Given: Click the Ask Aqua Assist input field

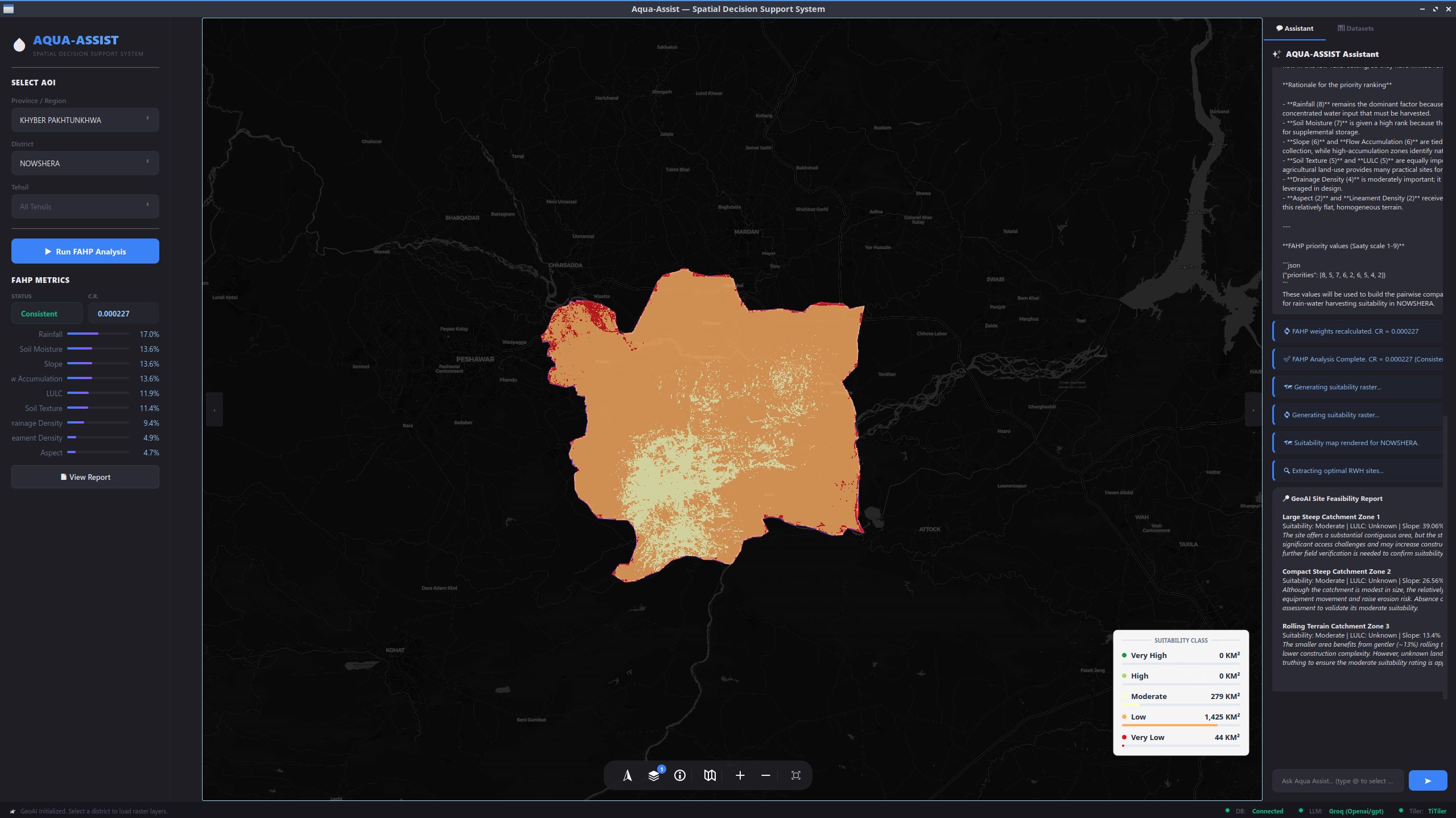Looking at the screenshot, I should coord(1338,780).
